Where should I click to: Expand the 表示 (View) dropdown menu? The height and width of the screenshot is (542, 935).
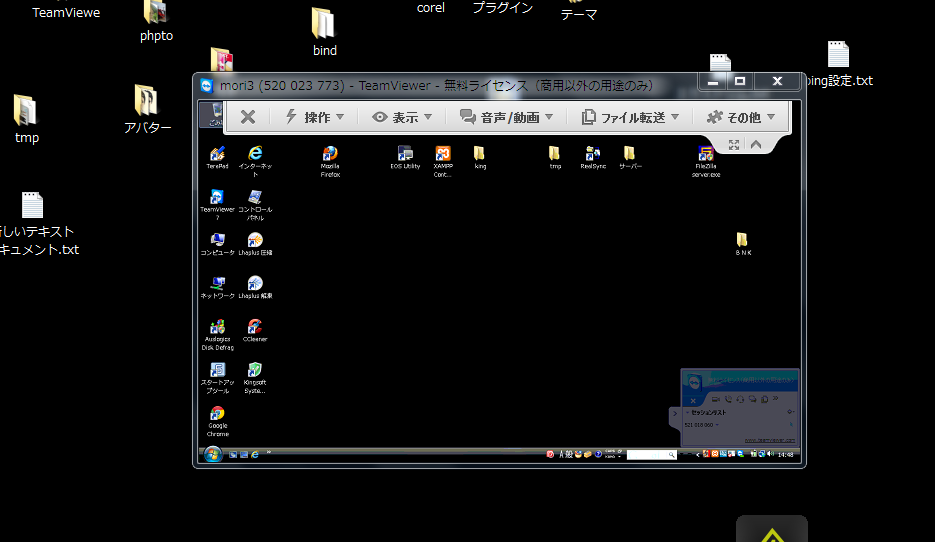(402, 117)
